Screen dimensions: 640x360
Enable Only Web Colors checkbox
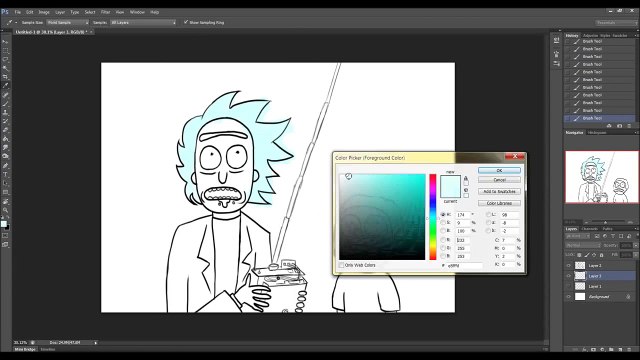click(342, 265)
